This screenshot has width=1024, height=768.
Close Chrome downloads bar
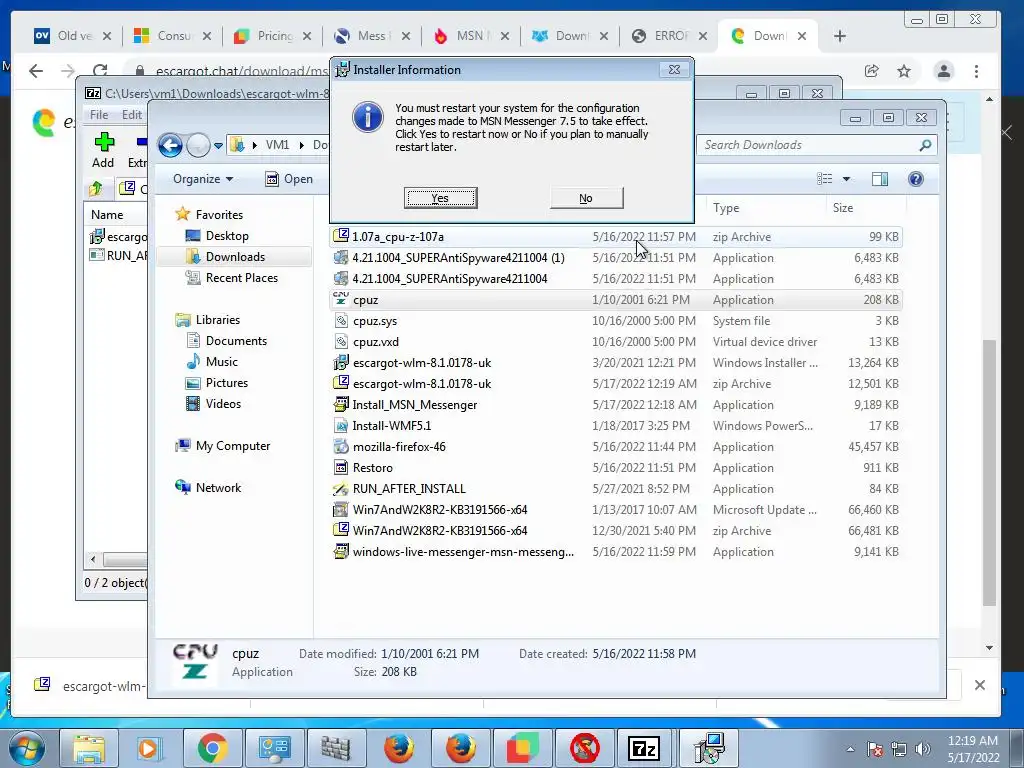[x=980, y=685]
